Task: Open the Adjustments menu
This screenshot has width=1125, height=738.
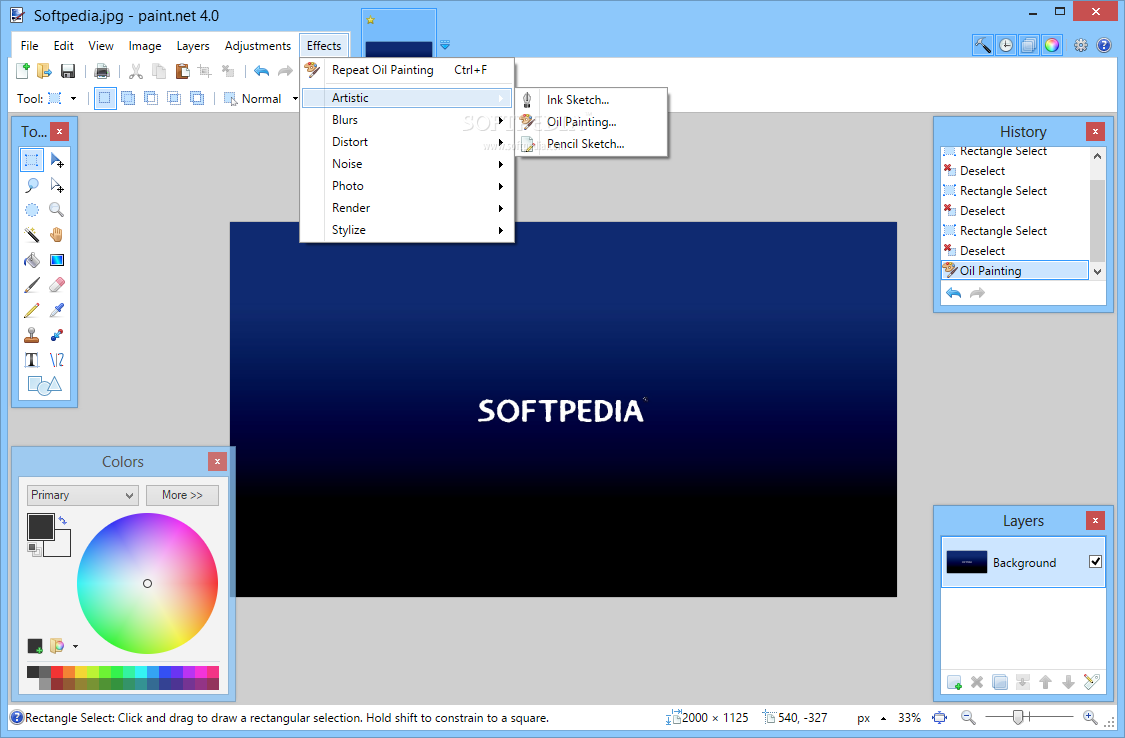Action: coord(258,45)
